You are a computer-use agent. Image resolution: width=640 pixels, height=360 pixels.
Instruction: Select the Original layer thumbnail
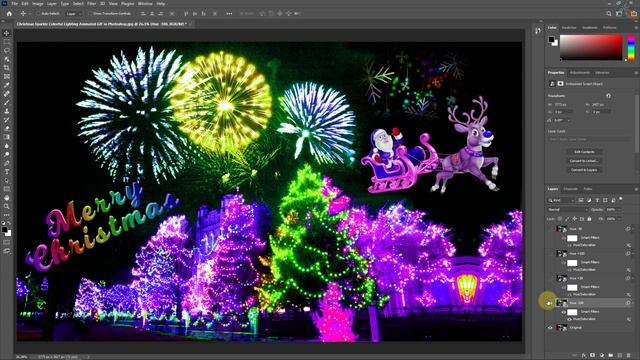[562, 327]
